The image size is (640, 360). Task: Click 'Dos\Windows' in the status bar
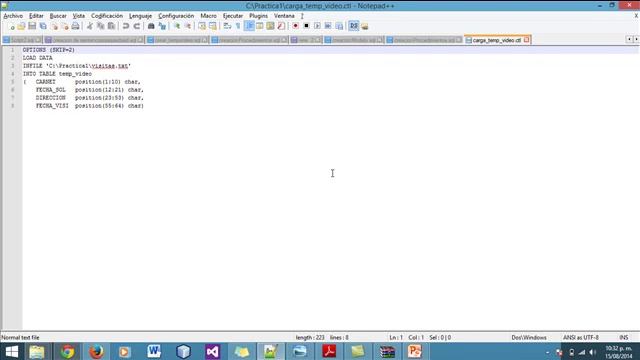coord(529,338)
